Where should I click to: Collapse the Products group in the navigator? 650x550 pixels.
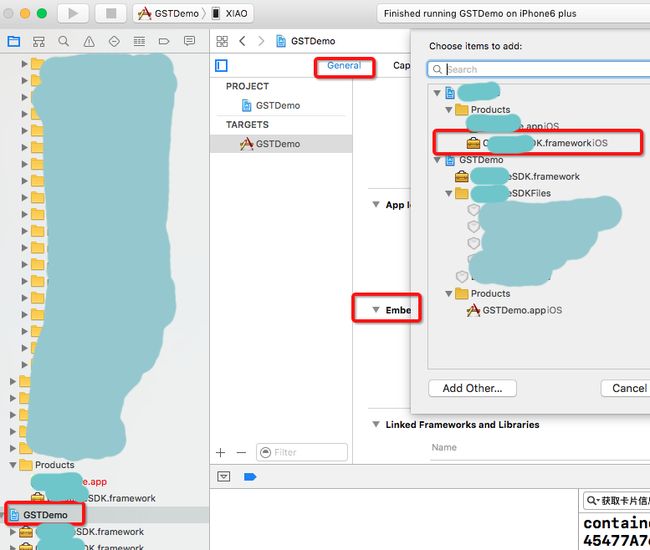tap(13, 465)
